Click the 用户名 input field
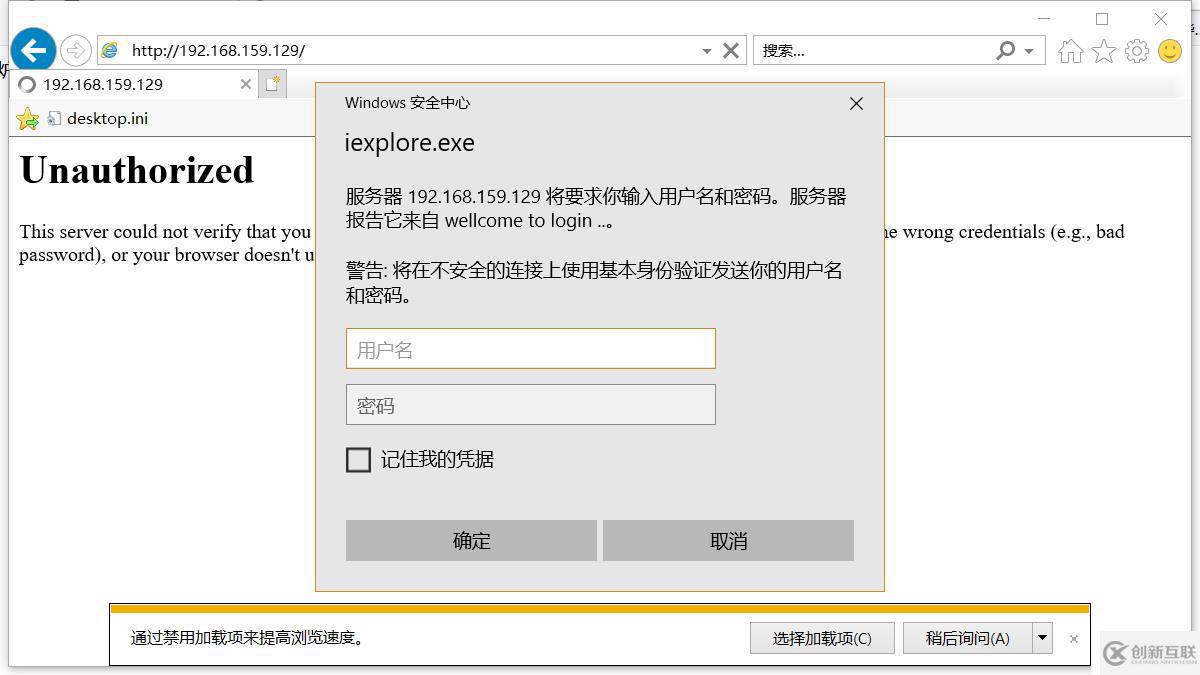1200x675 pixels. click(x=531, y=349)
